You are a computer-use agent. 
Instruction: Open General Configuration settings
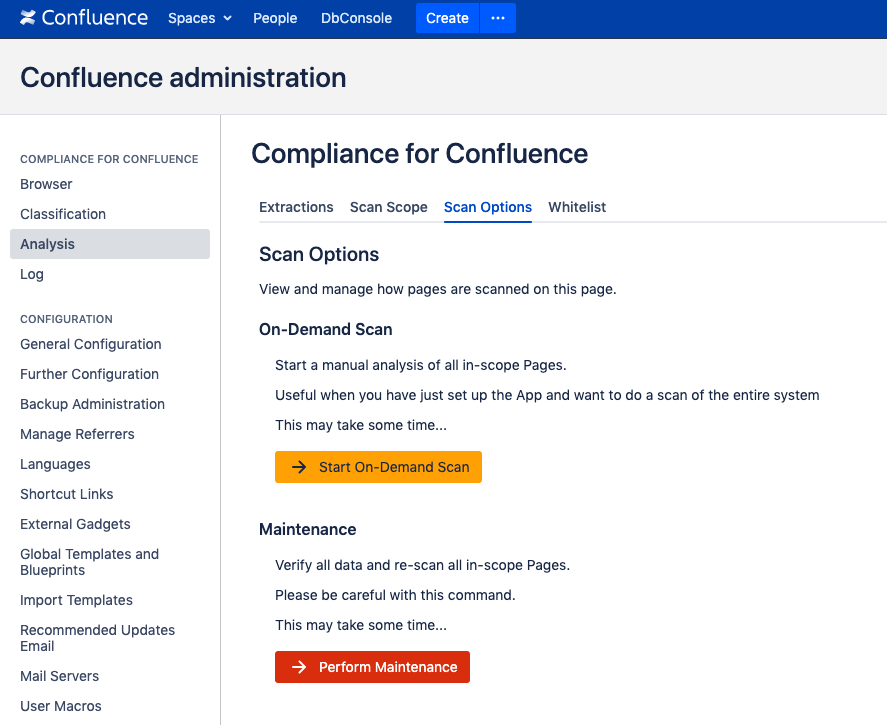click(x=91, y=344)
